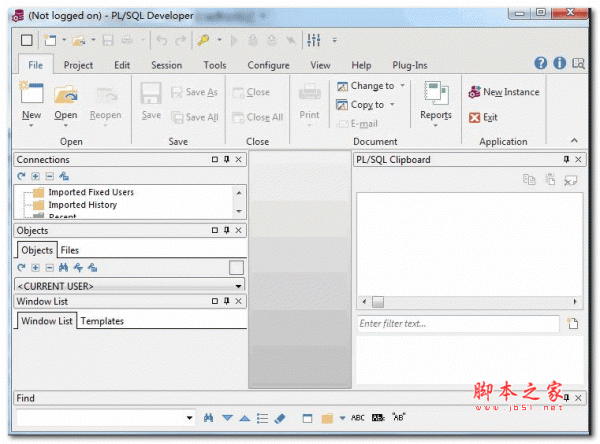Toggle the pin on the Connections panel
The width and height of the screenshot is (600, 444).
[227, 159]
